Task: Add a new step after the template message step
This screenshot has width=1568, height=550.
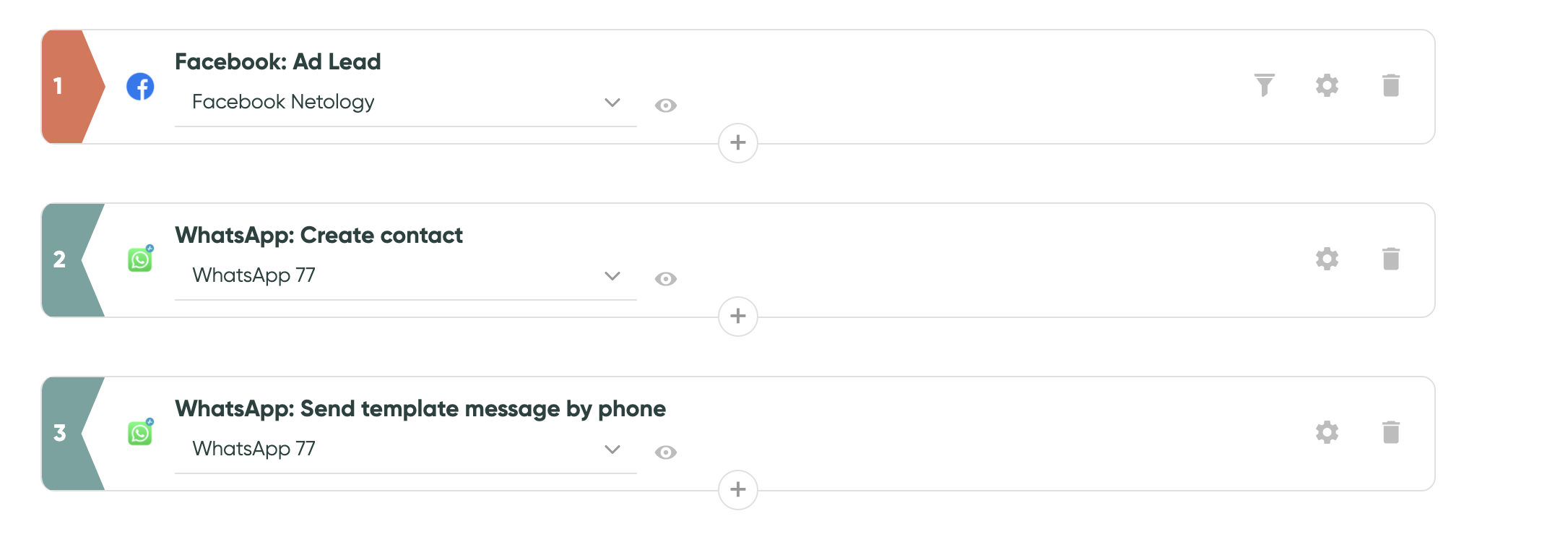Action: [x=738, y=489]
